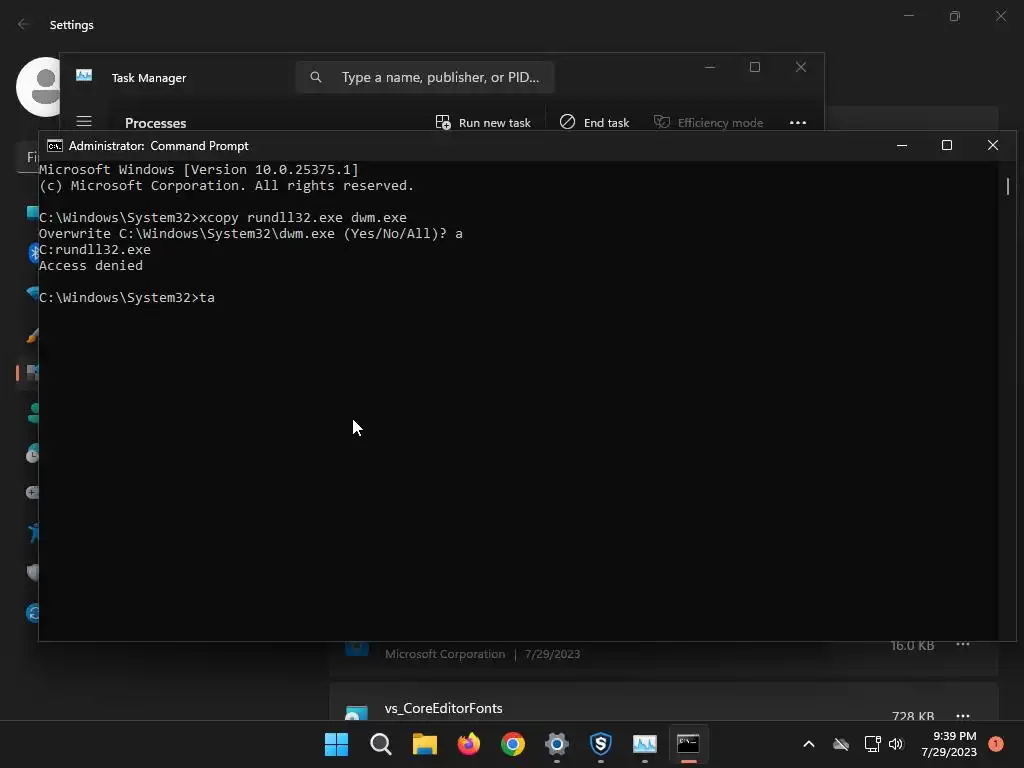Image resolution: width=1024 pixels, height=768 pixels.
Task: Open the blue shield S taskbar app
Action: [601, 744]
